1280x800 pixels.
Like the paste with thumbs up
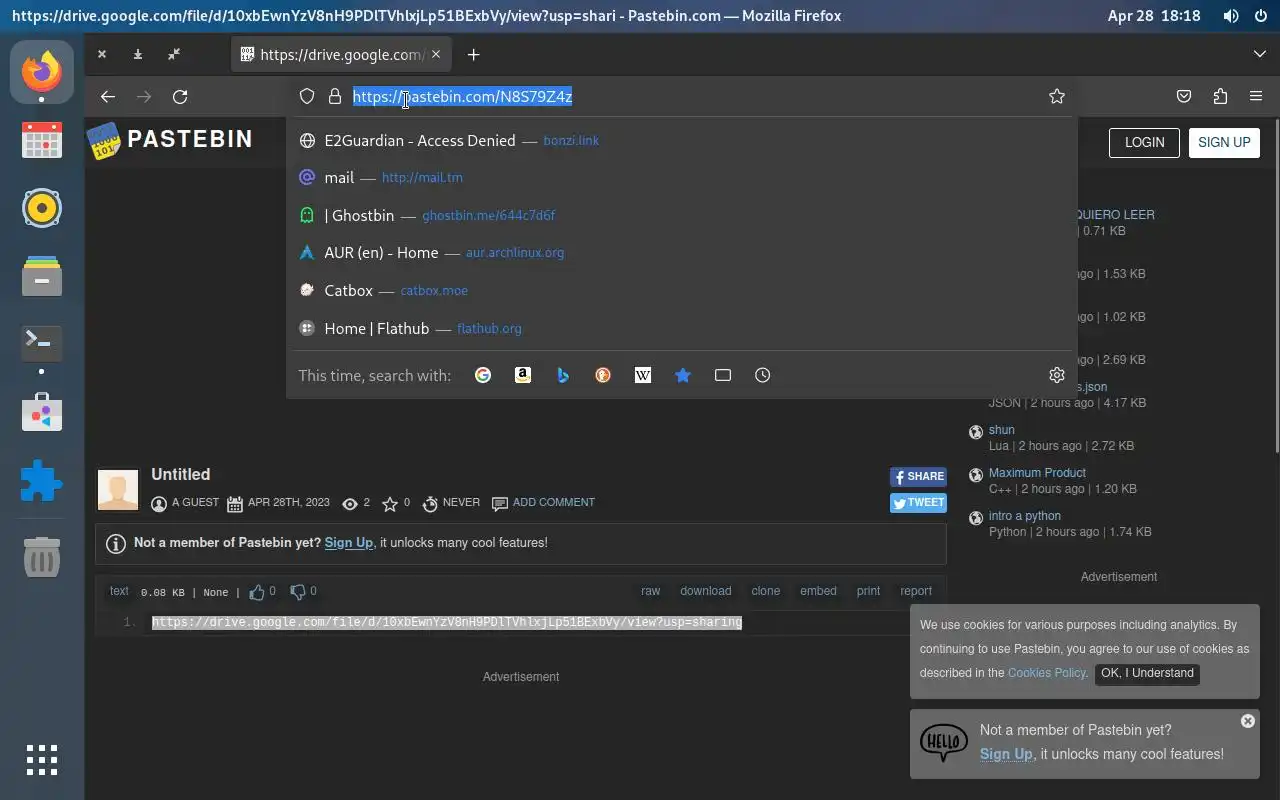257,592
